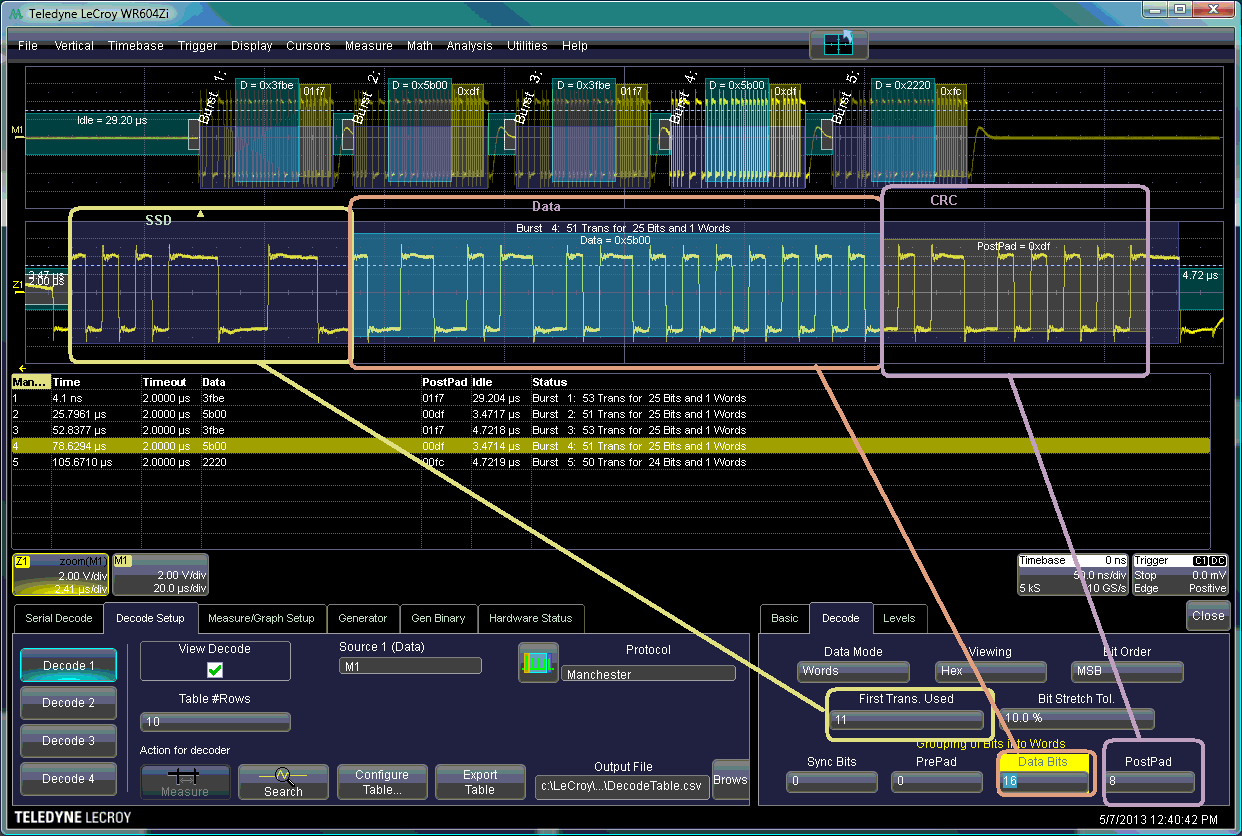Click the Search magnifier icon button
1242x836 pixels.
tap(283, 781)
